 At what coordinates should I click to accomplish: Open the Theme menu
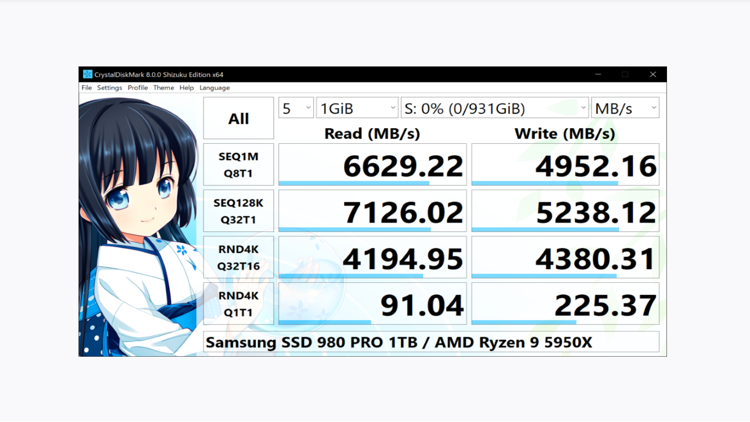coord(164,88)
